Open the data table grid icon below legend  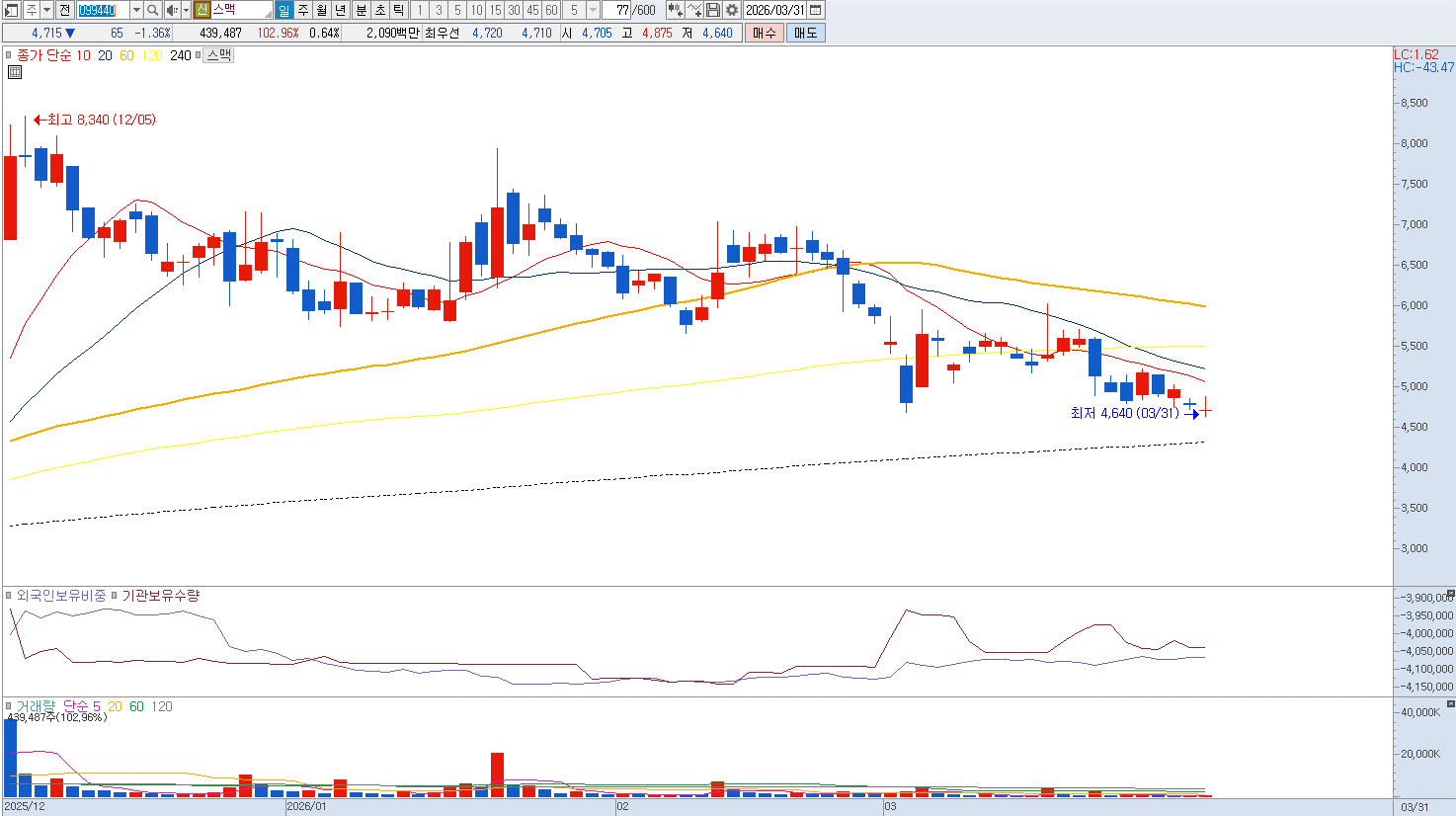[x=15, y=72]
